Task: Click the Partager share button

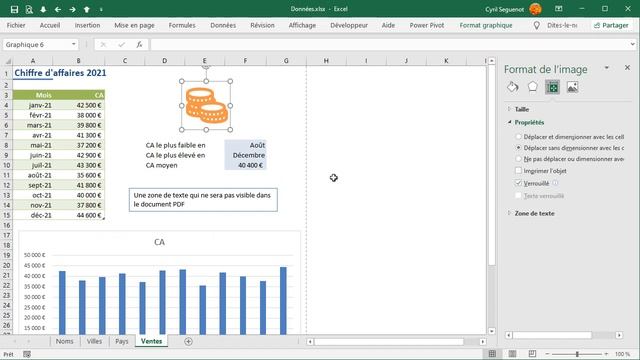Action: [611, 25]
